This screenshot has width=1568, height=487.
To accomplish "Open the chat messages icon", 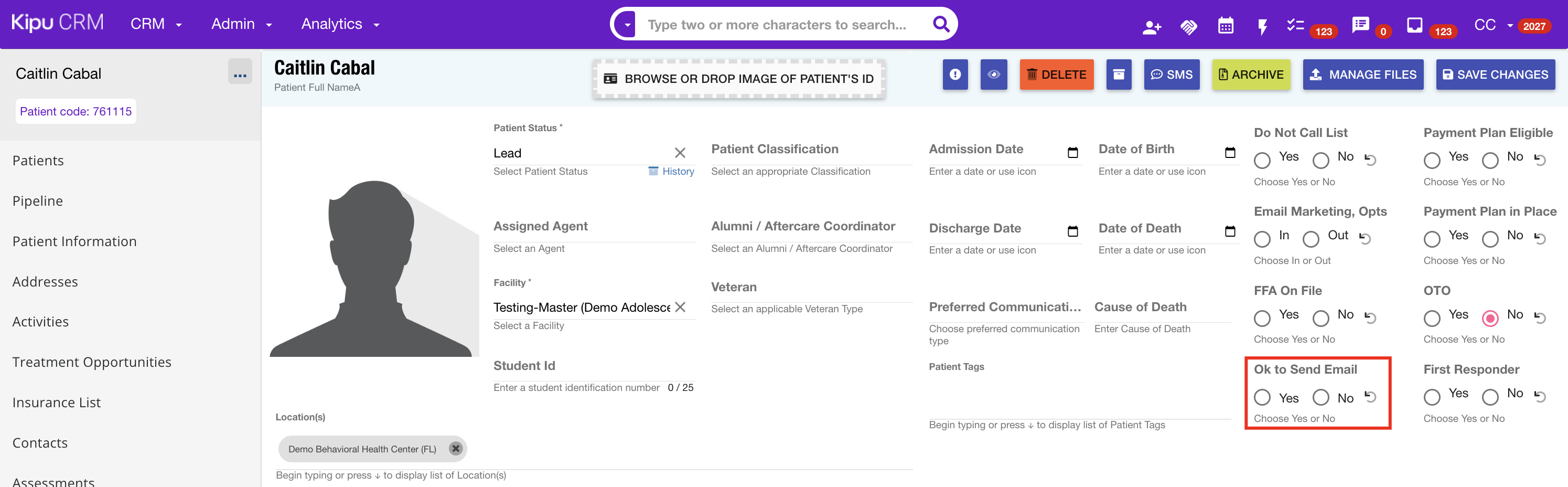I will click(x=1360, y=26).
